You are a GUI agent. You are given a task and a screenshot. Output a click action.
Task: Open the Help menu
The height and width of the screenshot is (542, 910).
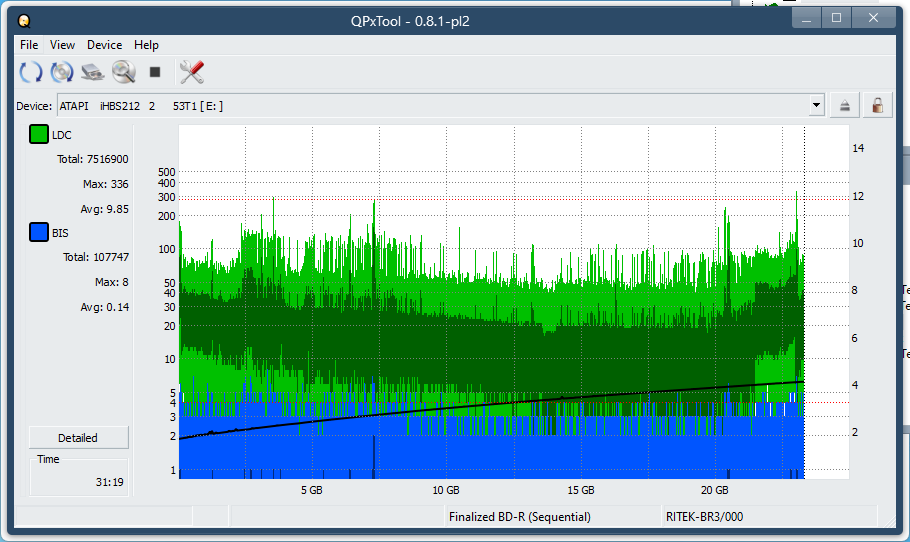tap(146, 45)
